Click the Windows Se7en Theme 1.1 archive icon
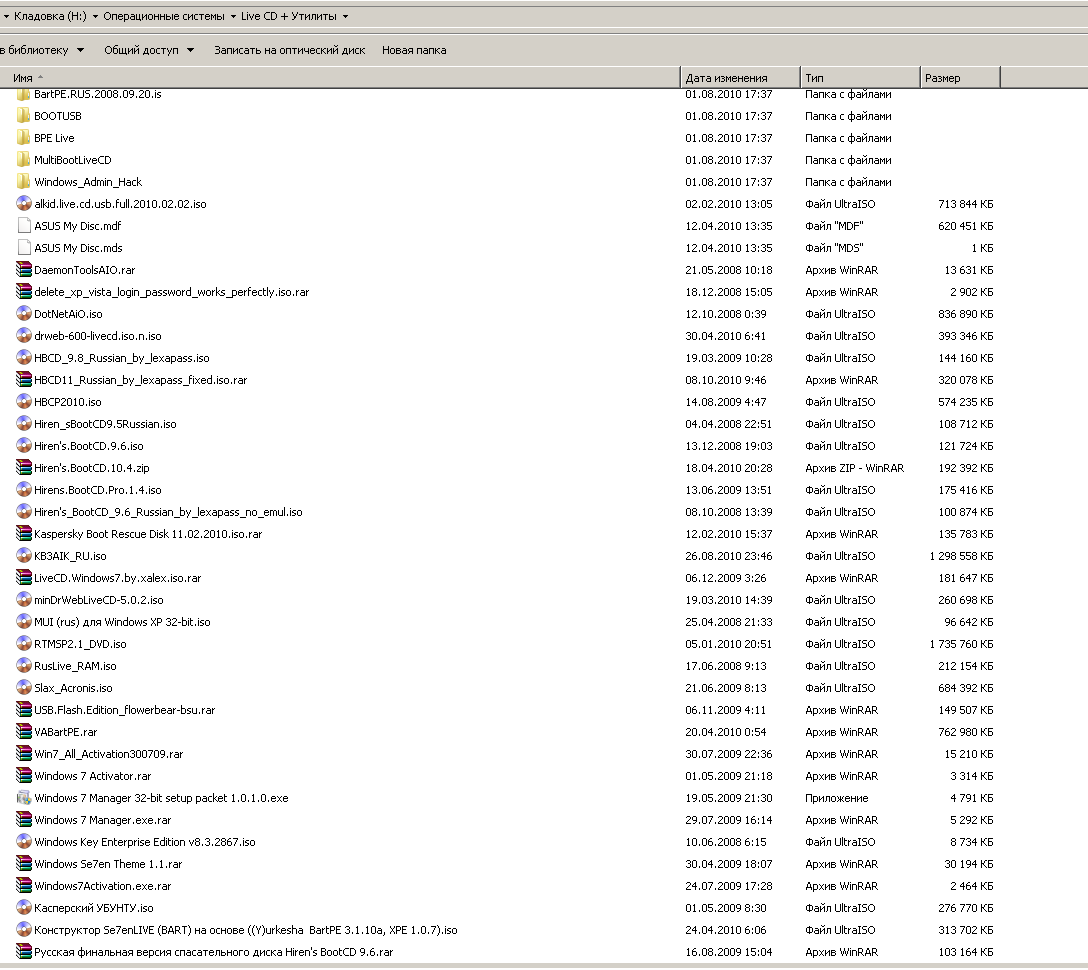This screenshot has height=970, width=1088. pyautogui.click(x=24, y=864)
